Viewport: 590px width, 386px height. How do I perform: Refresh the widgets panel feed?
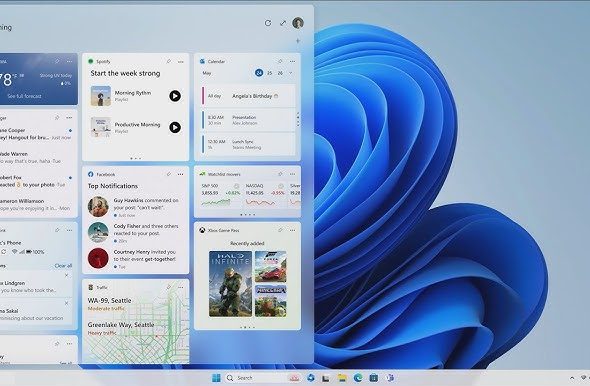click(268, 23)
